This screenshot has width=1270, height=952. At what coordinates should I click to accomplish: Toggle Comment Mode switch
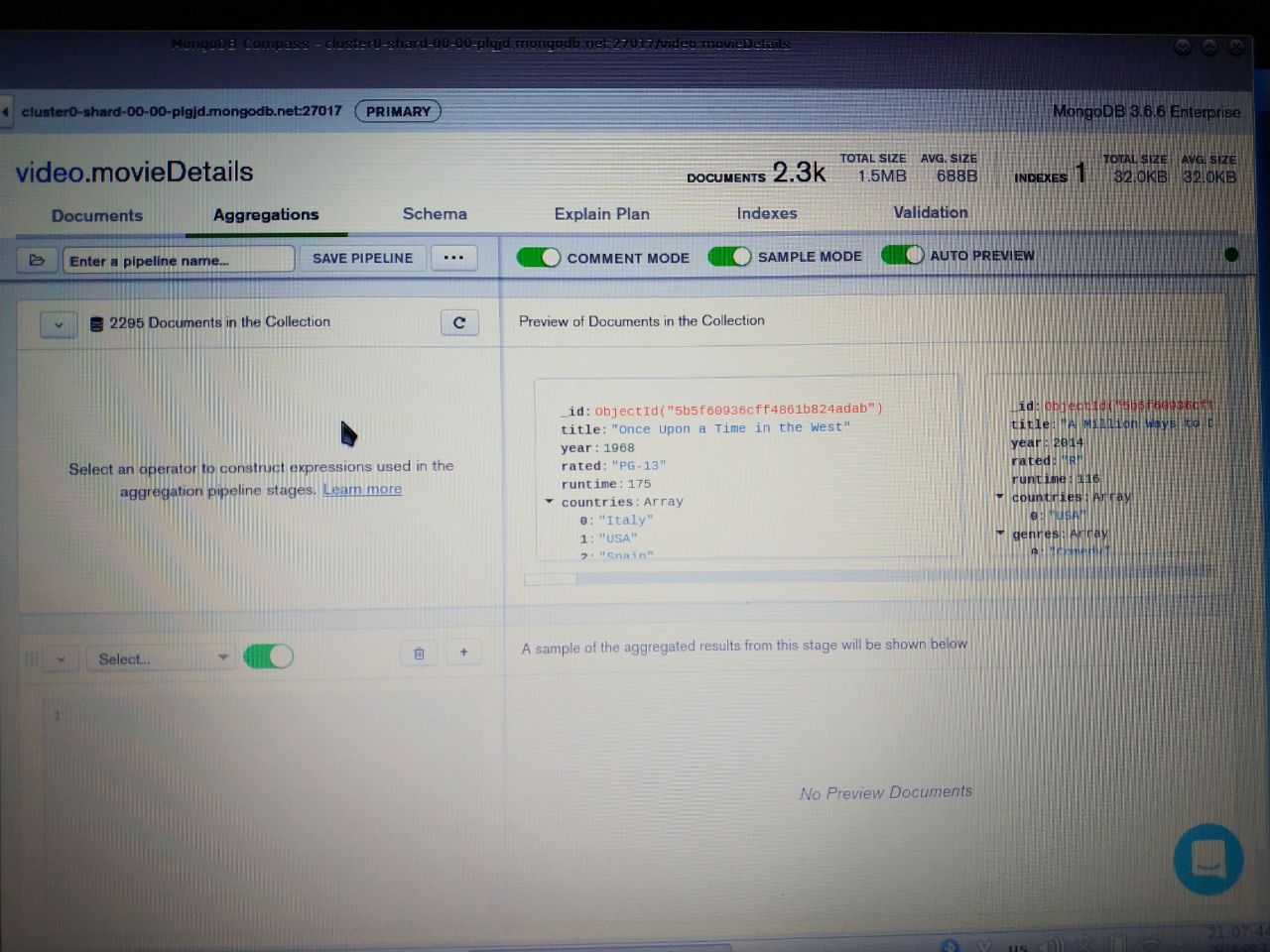[x=539, y=258]
